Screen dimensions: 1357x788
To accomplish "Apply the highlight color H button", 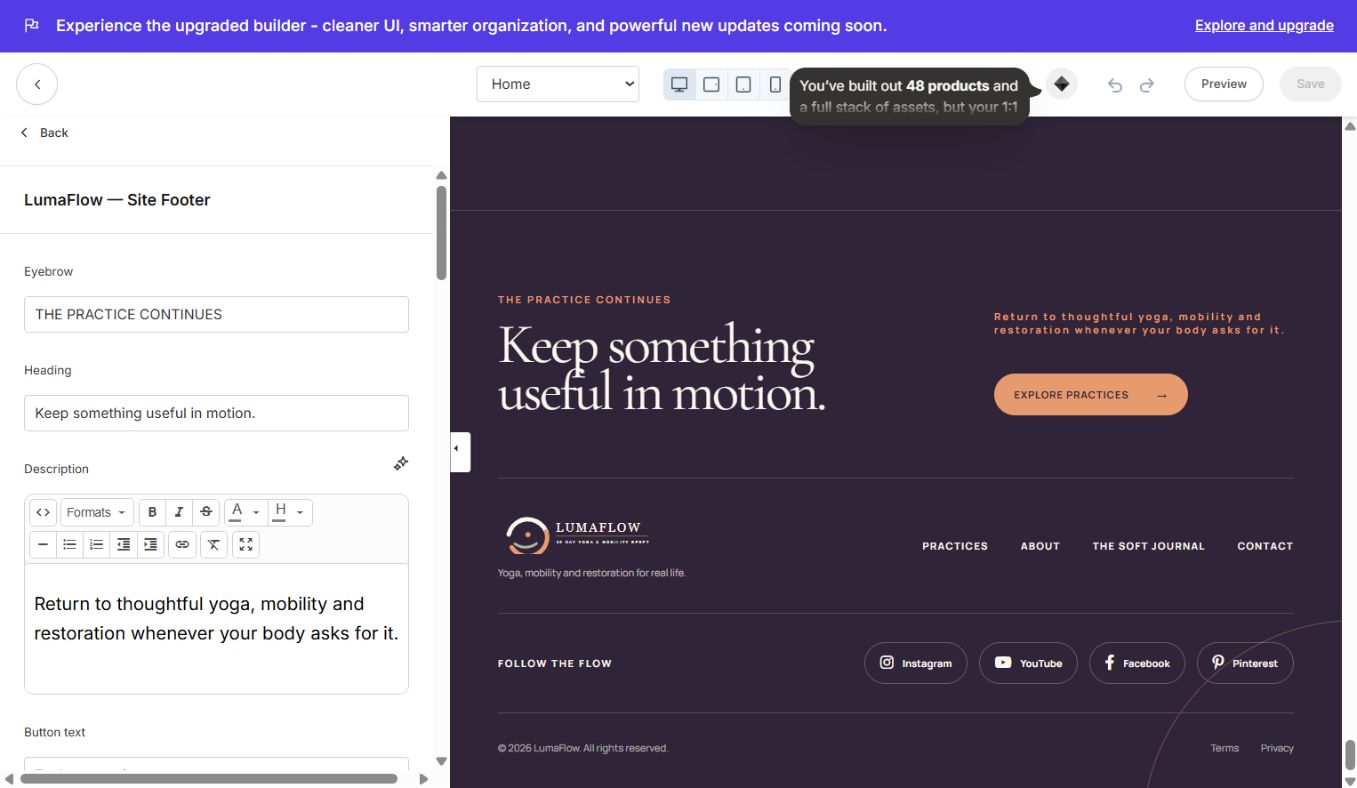I will click(x=281, y=512).
